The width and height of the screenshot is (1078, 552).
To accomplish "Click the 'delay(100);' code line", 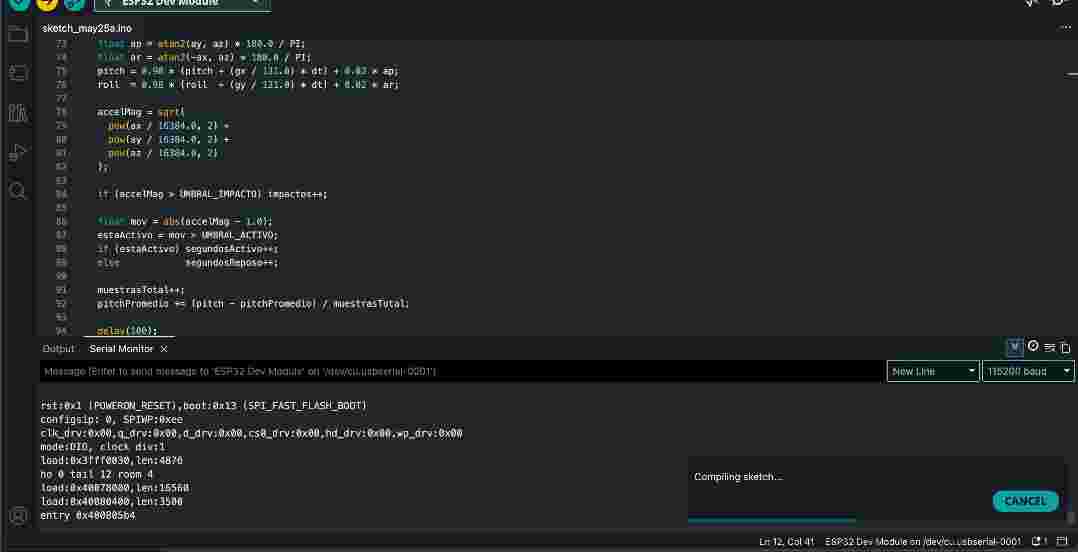I will 127,331.
